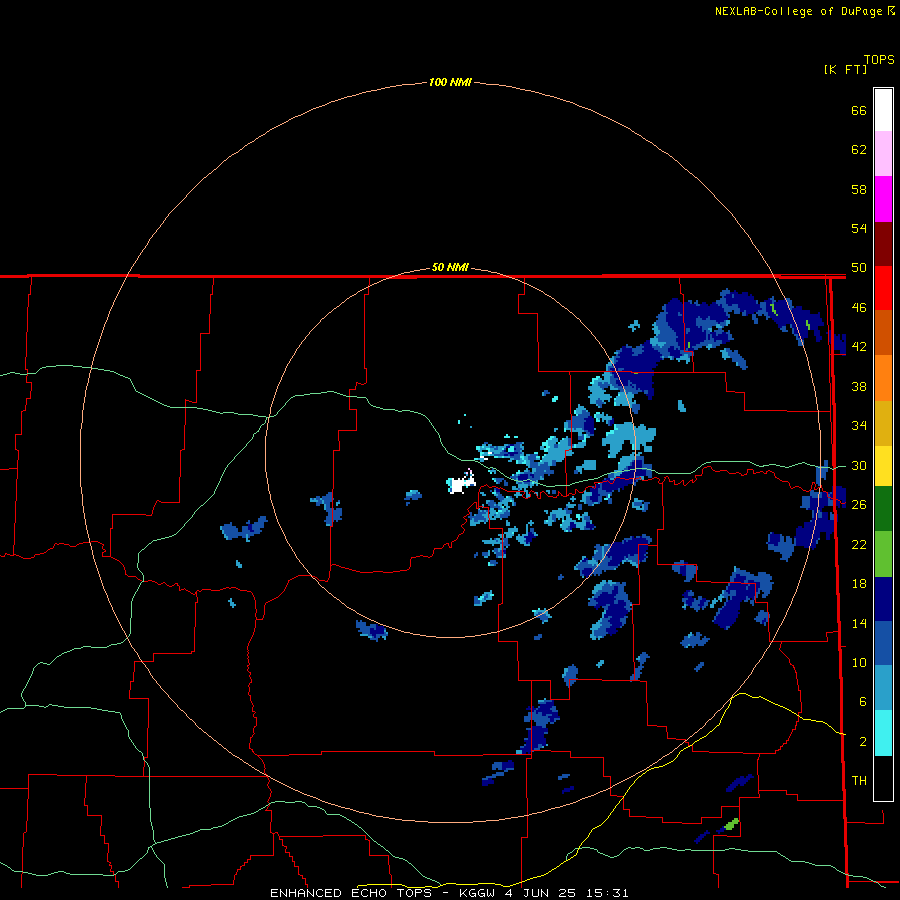Screen dimensions: 900x900
Task: Click the 30 legend value
Action: [859, 465]
